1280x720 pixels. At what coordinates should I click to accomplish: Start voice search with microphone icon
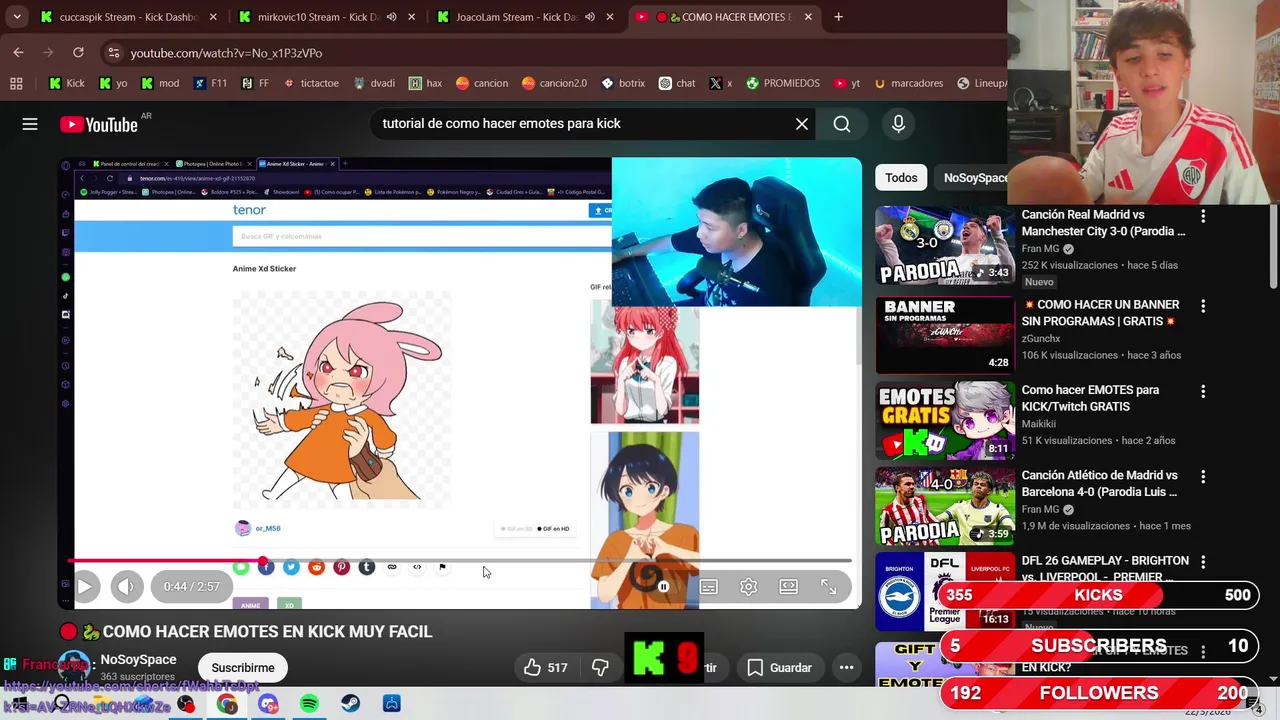tap(898, 124)
